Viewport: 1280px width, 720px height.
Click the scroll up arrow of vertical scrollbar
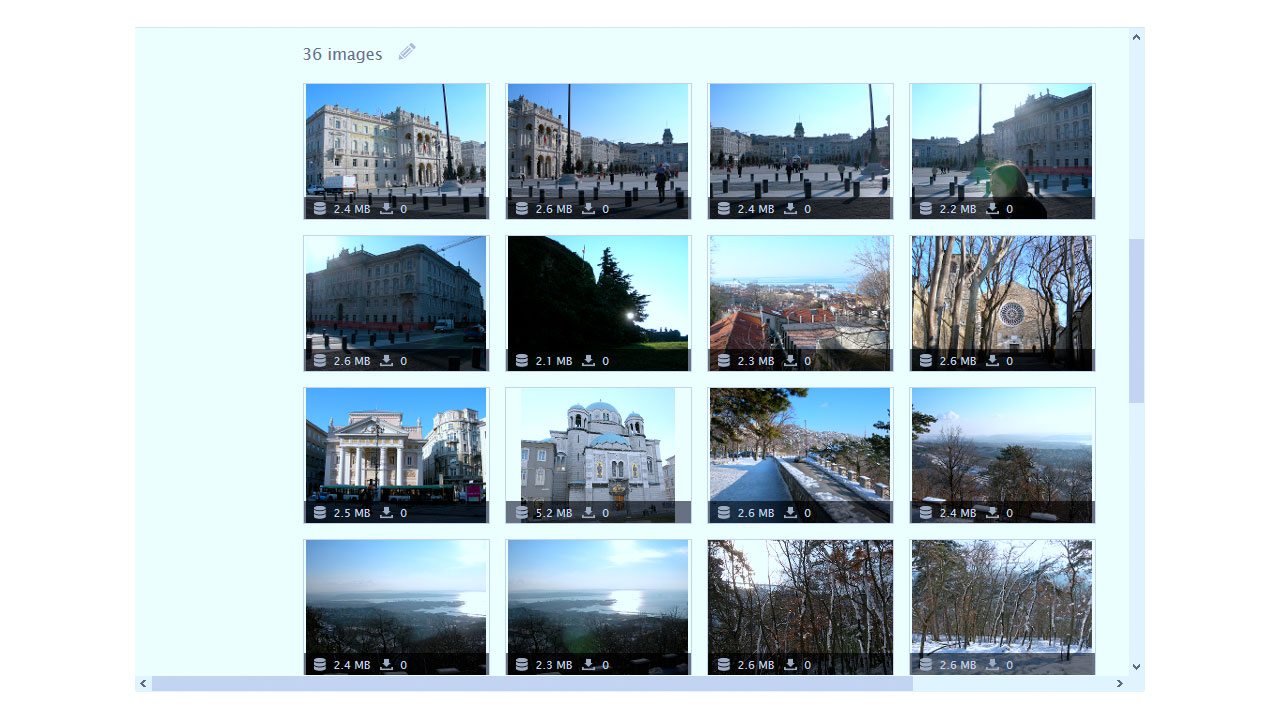tap(1137, 37)
